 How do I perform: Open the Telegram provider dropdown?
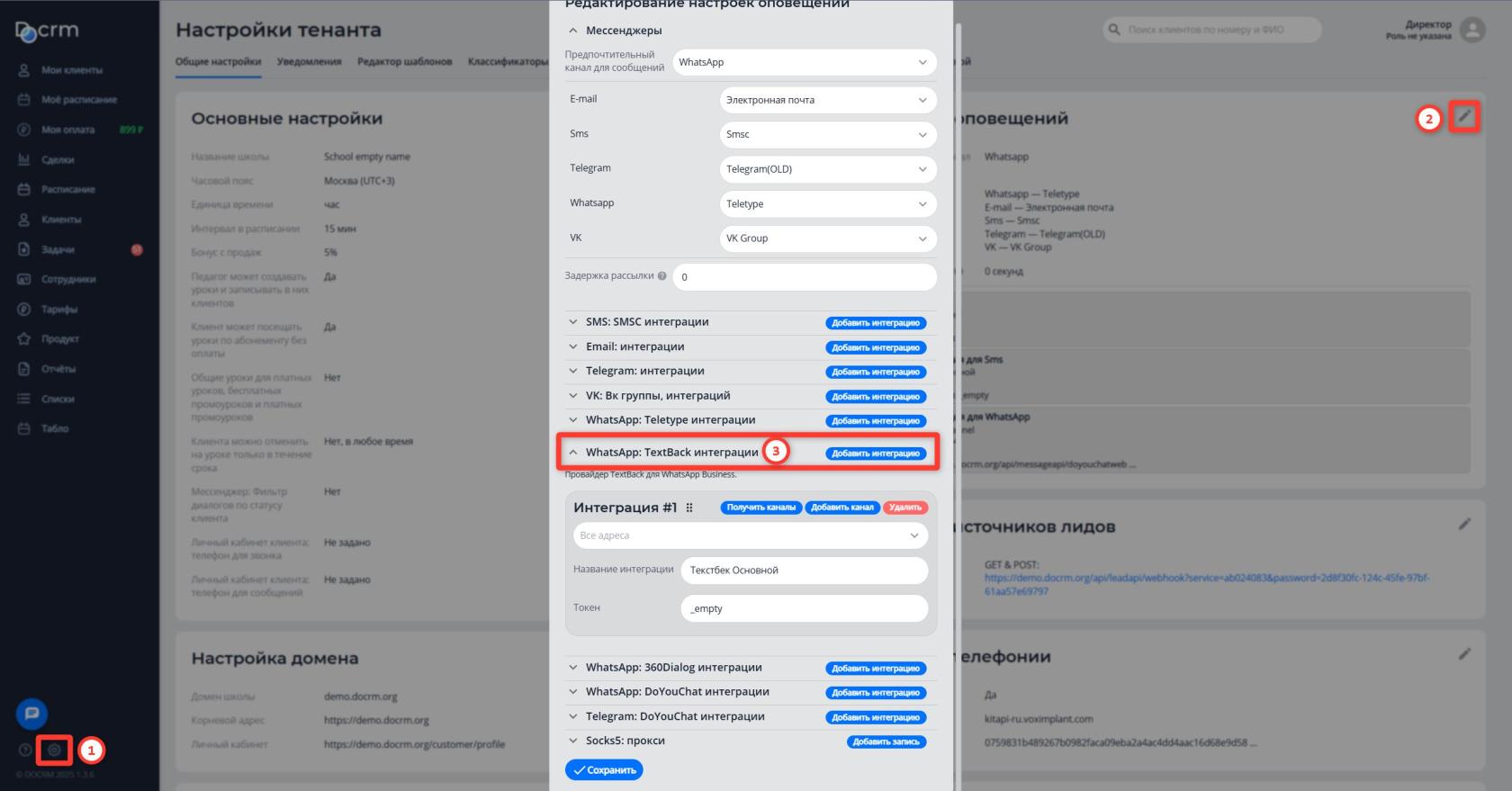point(827,169)
